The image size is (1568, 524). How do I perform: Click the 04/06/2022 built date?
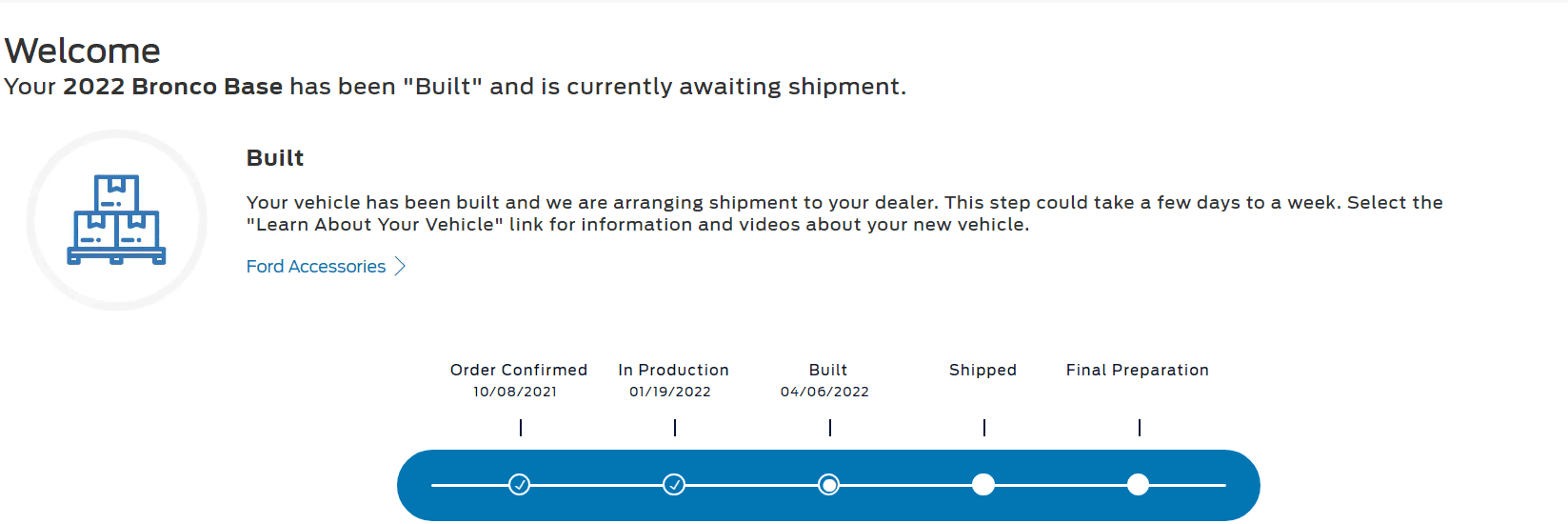pos(824,392)
